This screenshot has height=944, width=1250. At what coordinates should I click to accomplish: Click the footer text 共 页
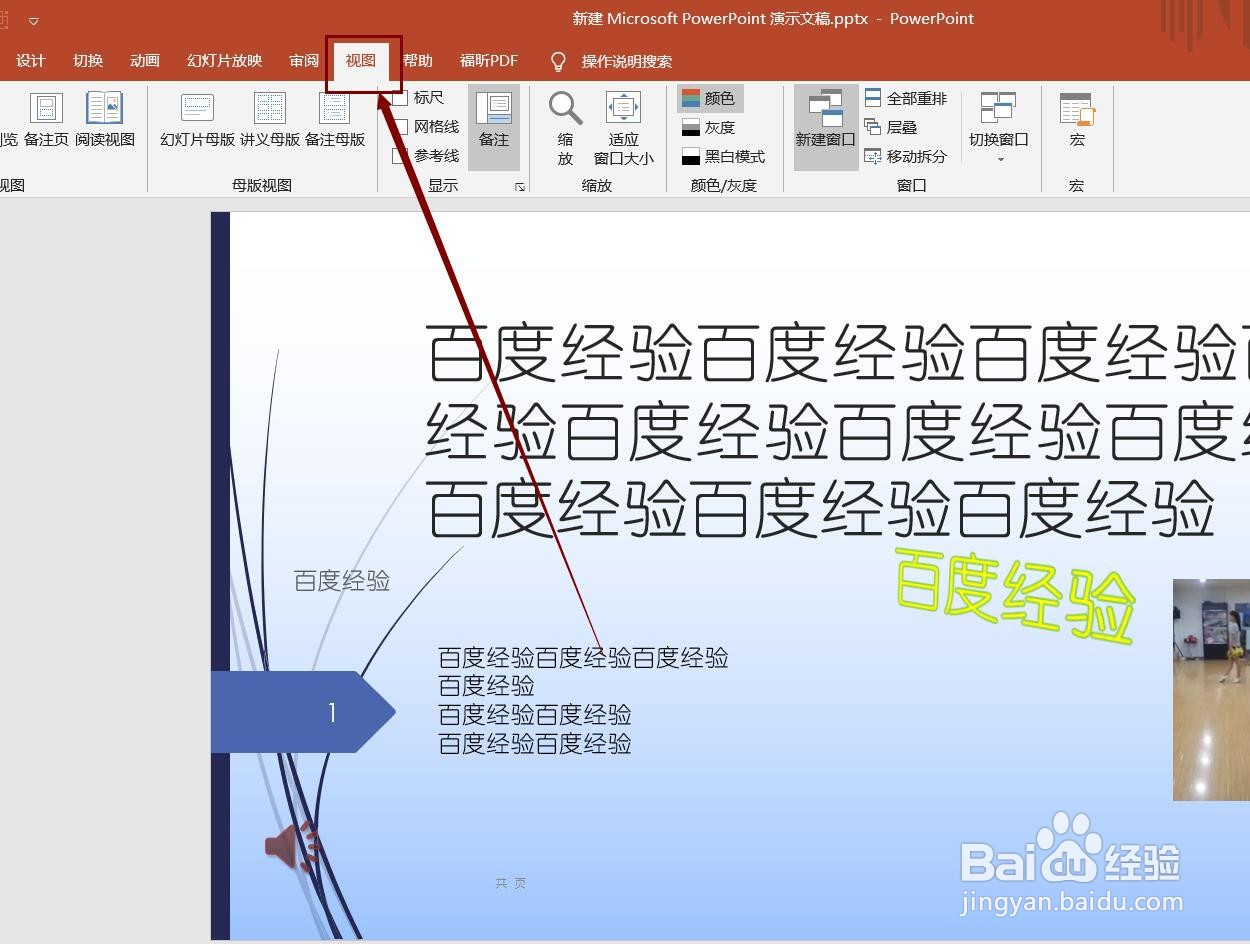510,883
